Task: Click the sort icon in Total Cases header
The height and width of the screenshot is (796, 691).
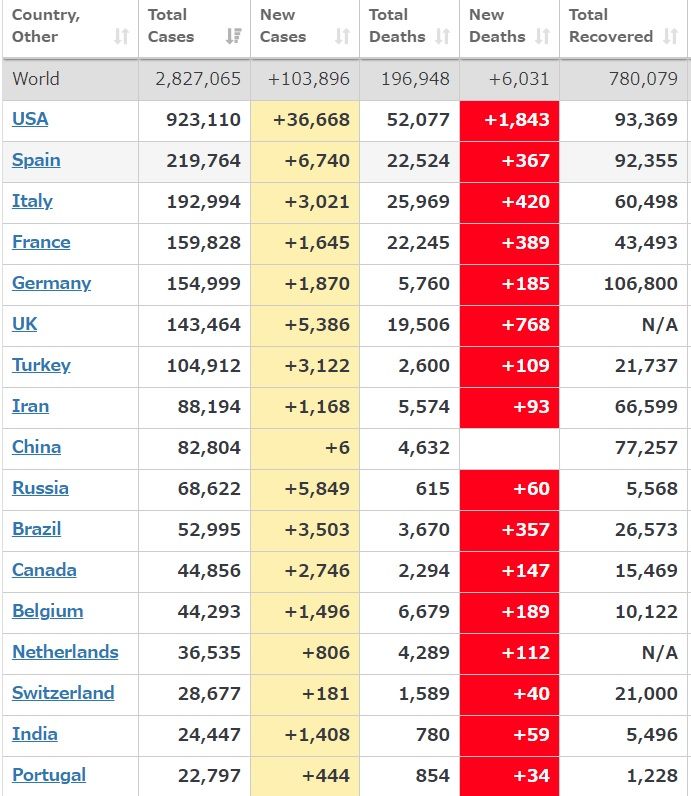Action: point(233,37)
